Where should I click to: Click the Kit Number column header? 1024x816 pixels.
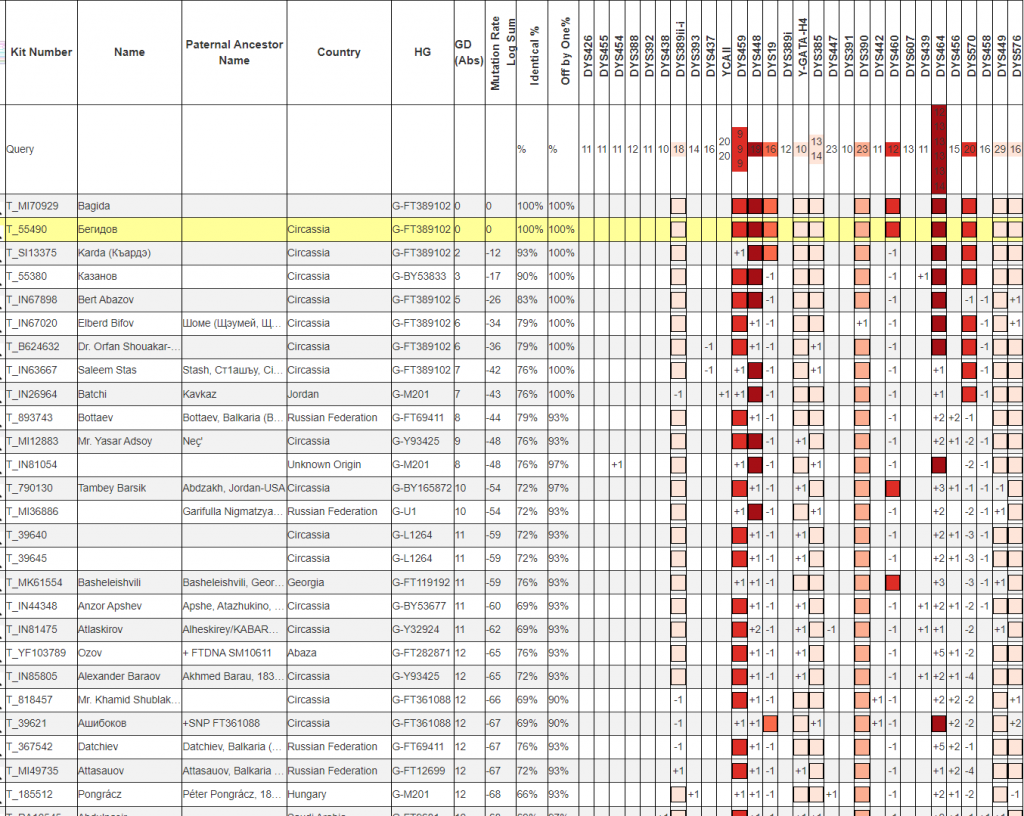click(41, 52)
